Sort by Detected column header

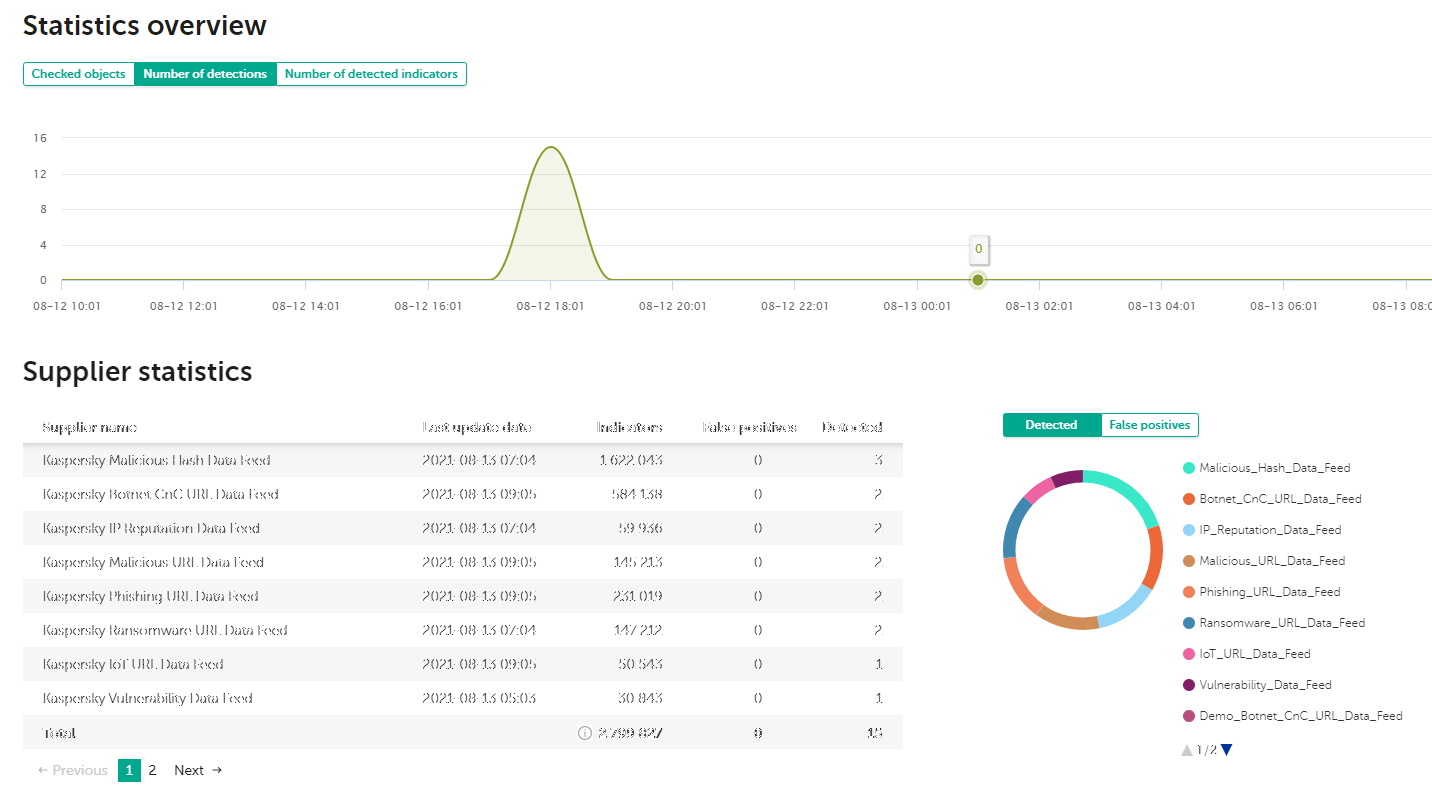tap(852, 427)
